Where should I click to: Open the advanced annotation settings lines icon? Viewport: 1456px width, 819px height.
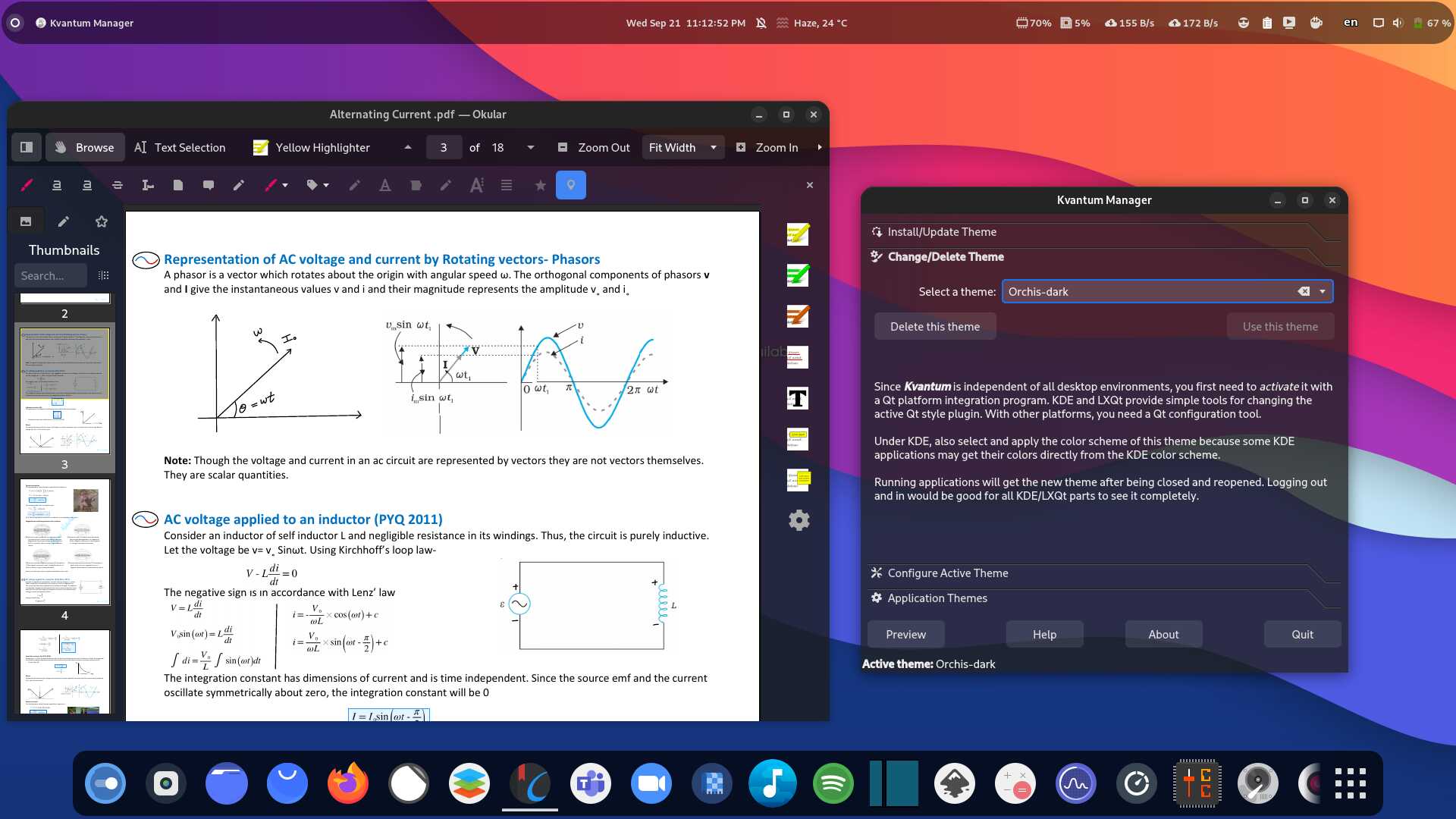point(507,185)
